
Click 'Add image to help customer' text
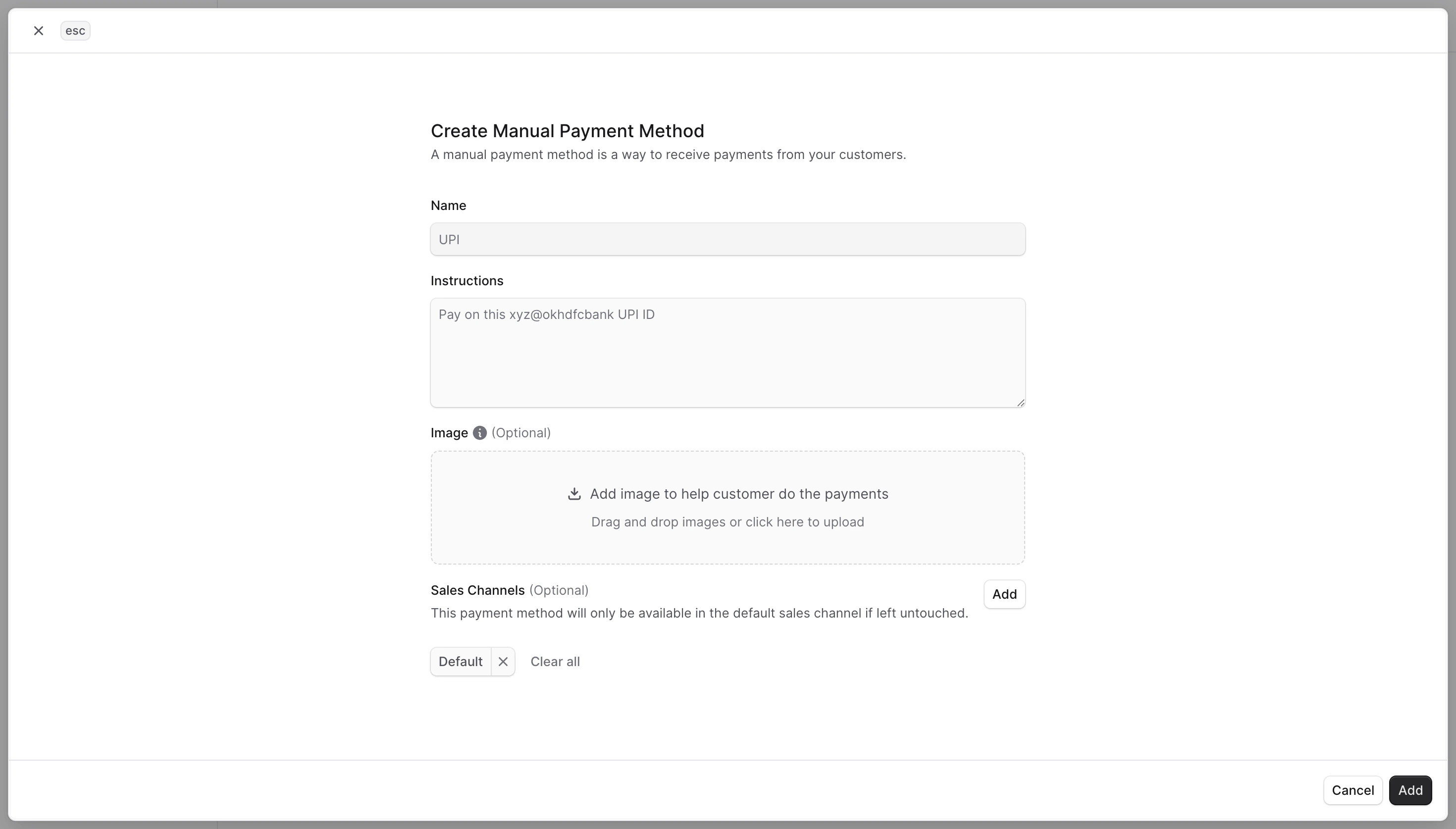pyautogui.click(x=739, y=493)
